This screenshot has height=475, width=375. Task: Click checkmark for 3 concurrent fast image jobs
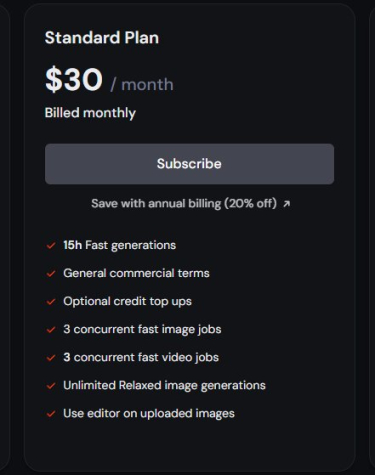click(x=51, y=330)
